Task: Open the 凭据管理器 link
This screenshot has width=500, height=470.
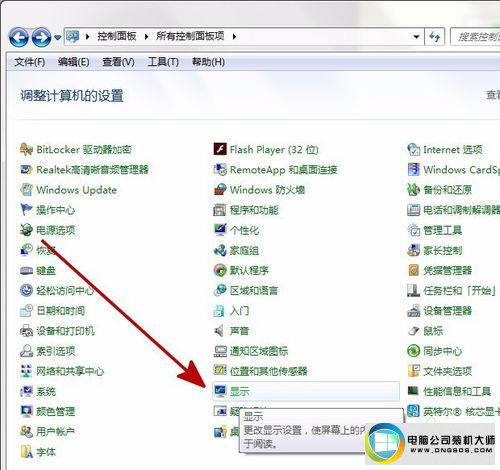Action: 448,270
